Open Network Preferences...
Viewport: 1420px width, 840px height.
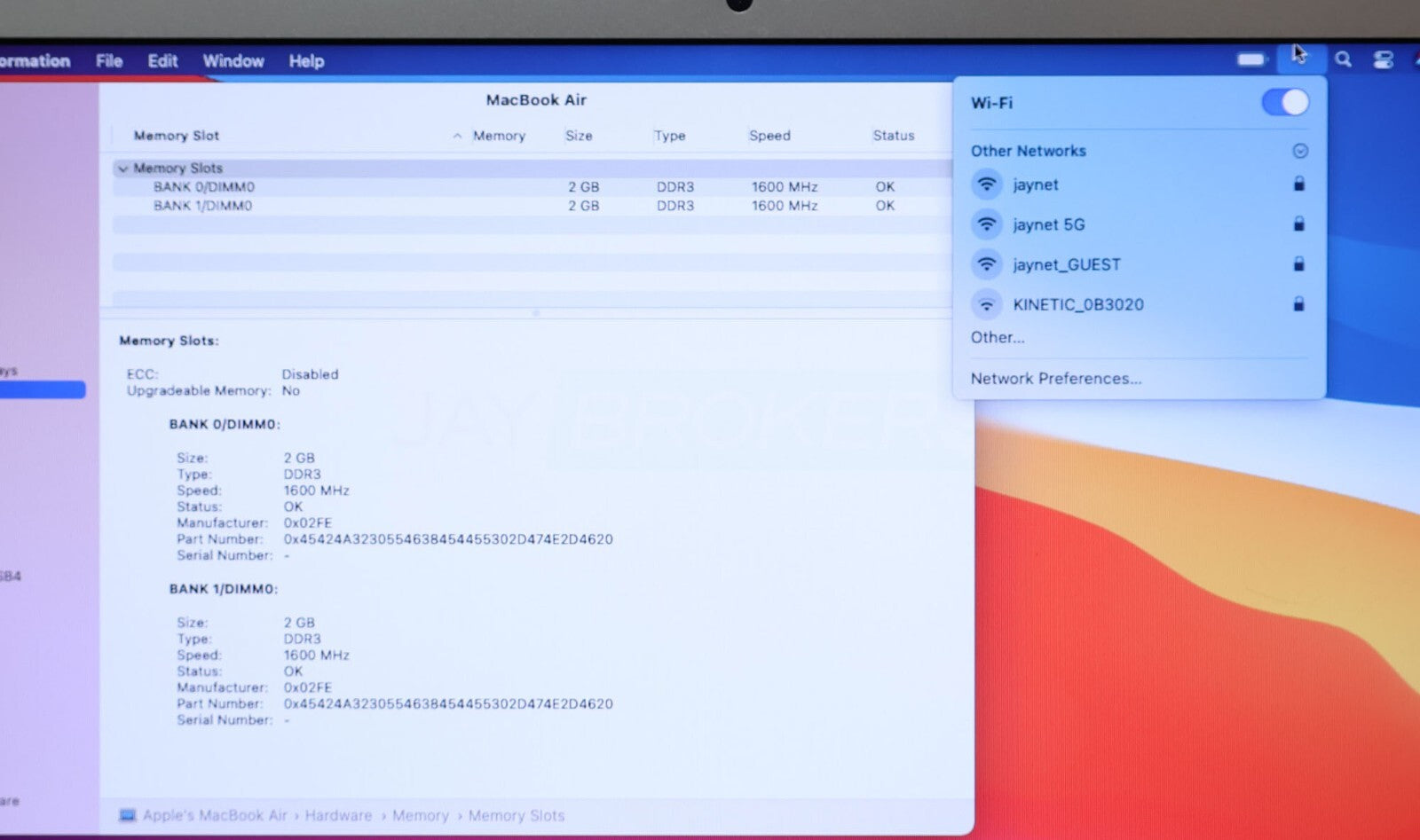(x=1056, y=379)
